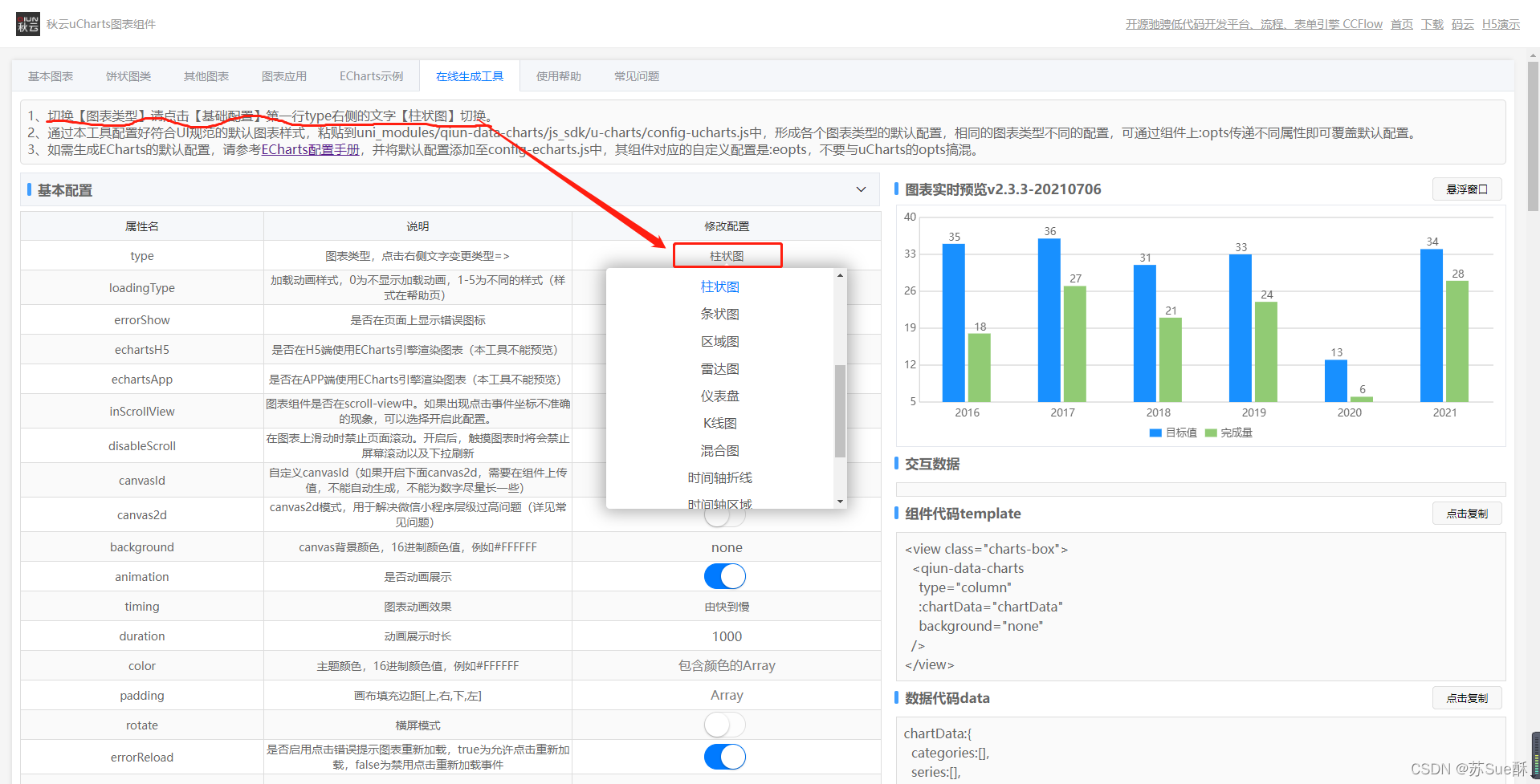Click the 属性名 column header

tap(142, 226)
